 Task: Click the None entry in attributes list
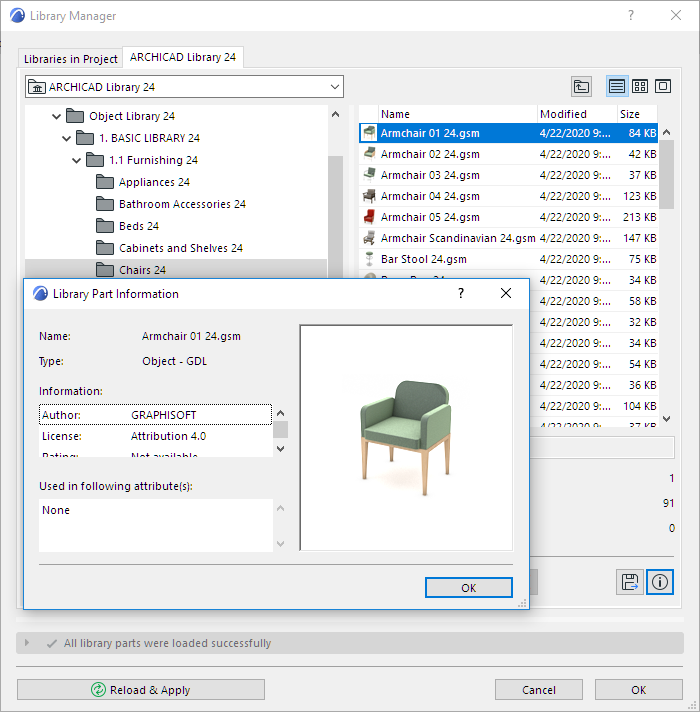click(56, 510)
